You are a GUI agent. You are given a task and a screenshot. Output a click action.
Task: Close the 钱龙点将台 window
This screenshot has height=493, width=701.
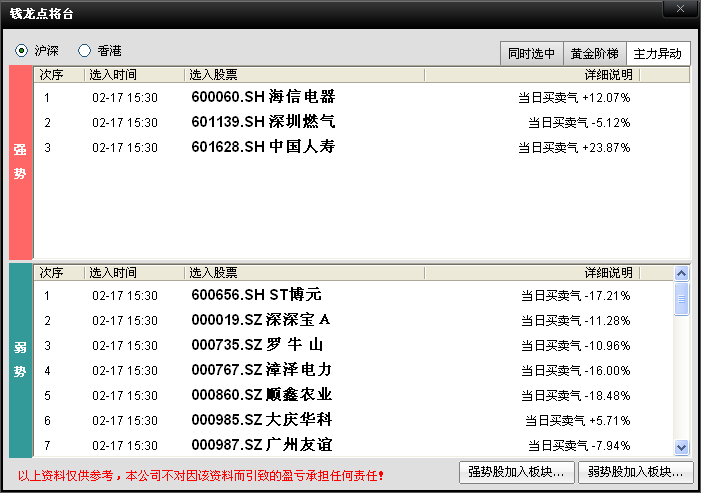click(680, 9)
